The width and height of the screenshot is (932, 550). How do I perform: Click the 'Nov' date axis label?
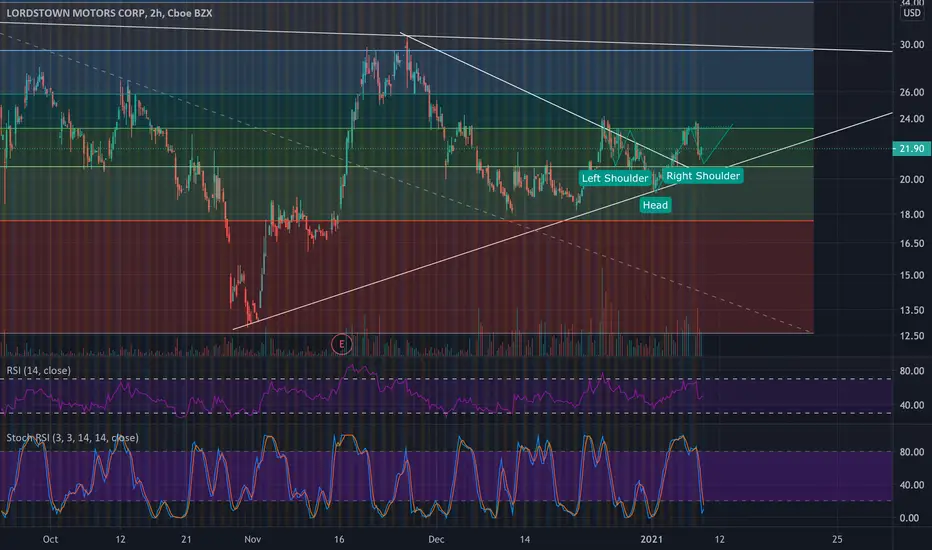point(253,539)
